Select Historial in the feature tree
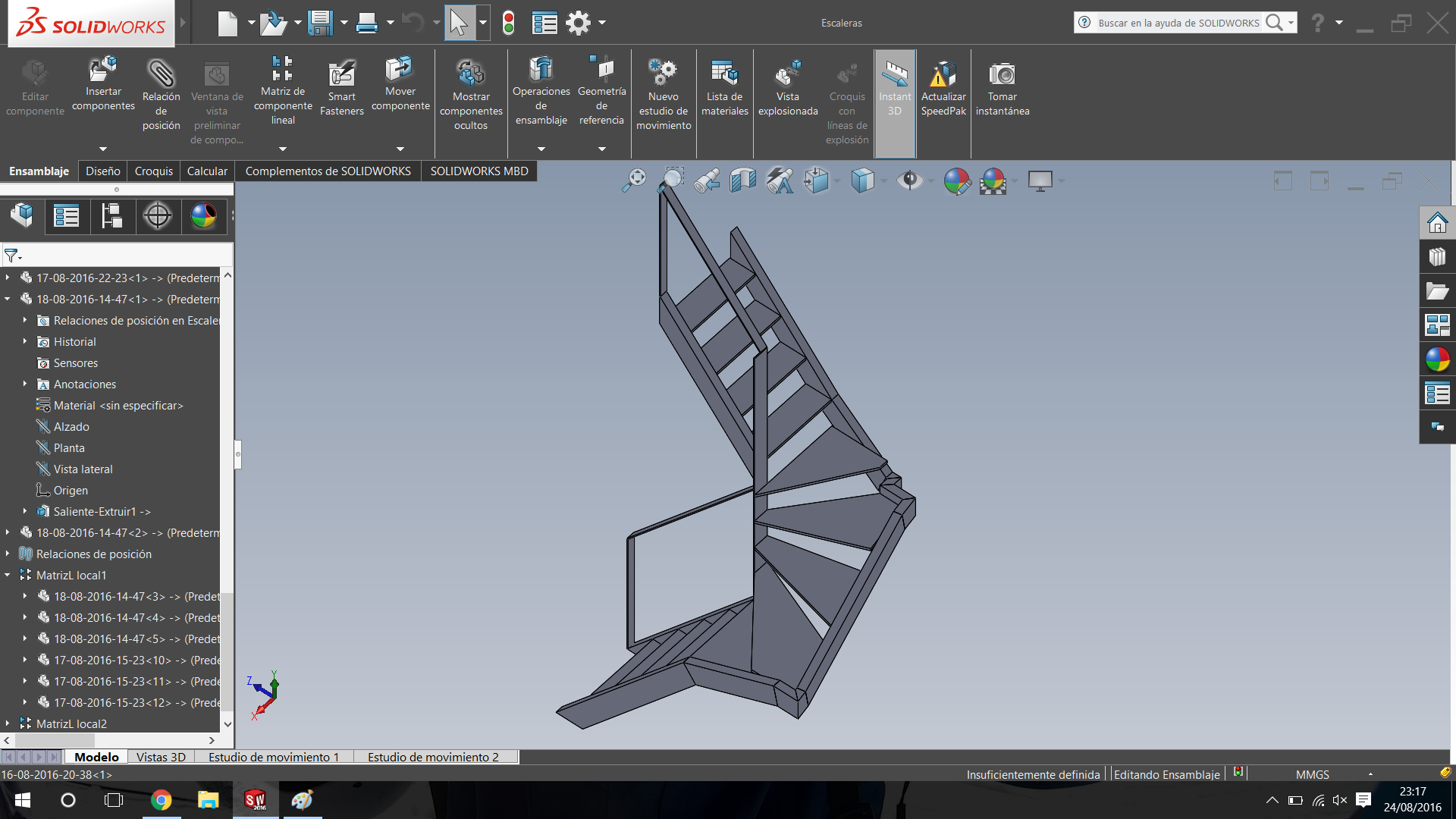 (x=74, y=342)
